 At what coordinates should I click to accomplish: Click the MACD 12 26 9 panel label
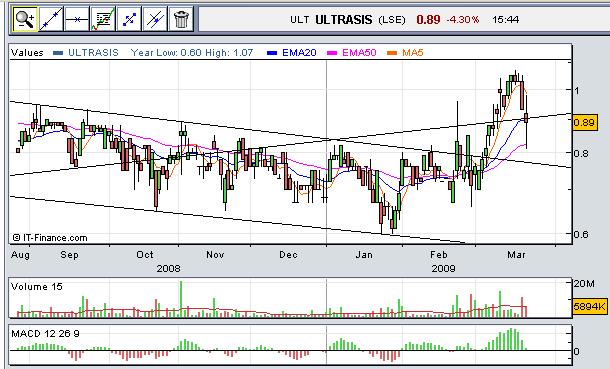(45, 334)
